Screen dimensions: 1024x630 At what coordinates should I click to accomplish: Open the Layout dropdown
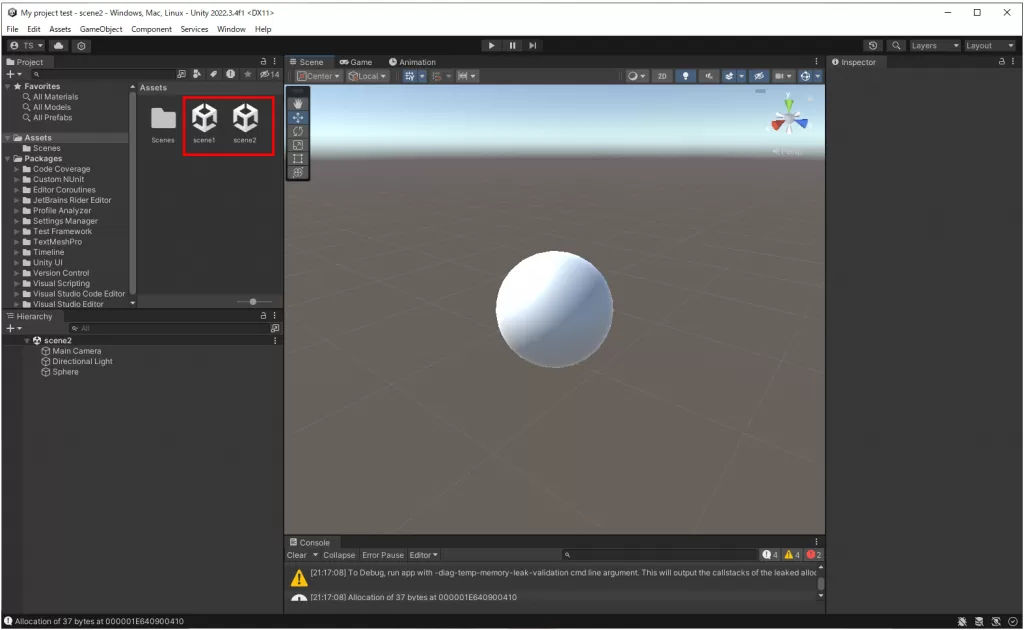(988, 45)
